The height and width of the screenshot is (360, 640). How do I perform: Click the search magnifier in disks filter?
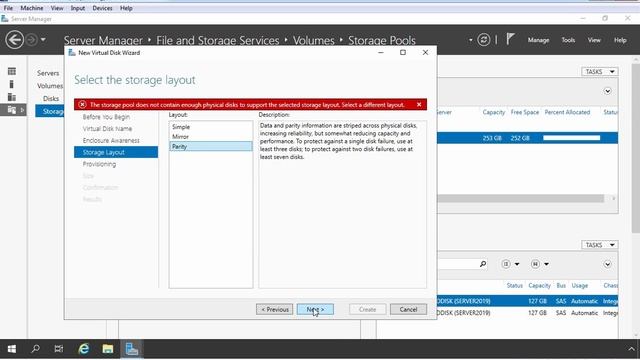483,264
